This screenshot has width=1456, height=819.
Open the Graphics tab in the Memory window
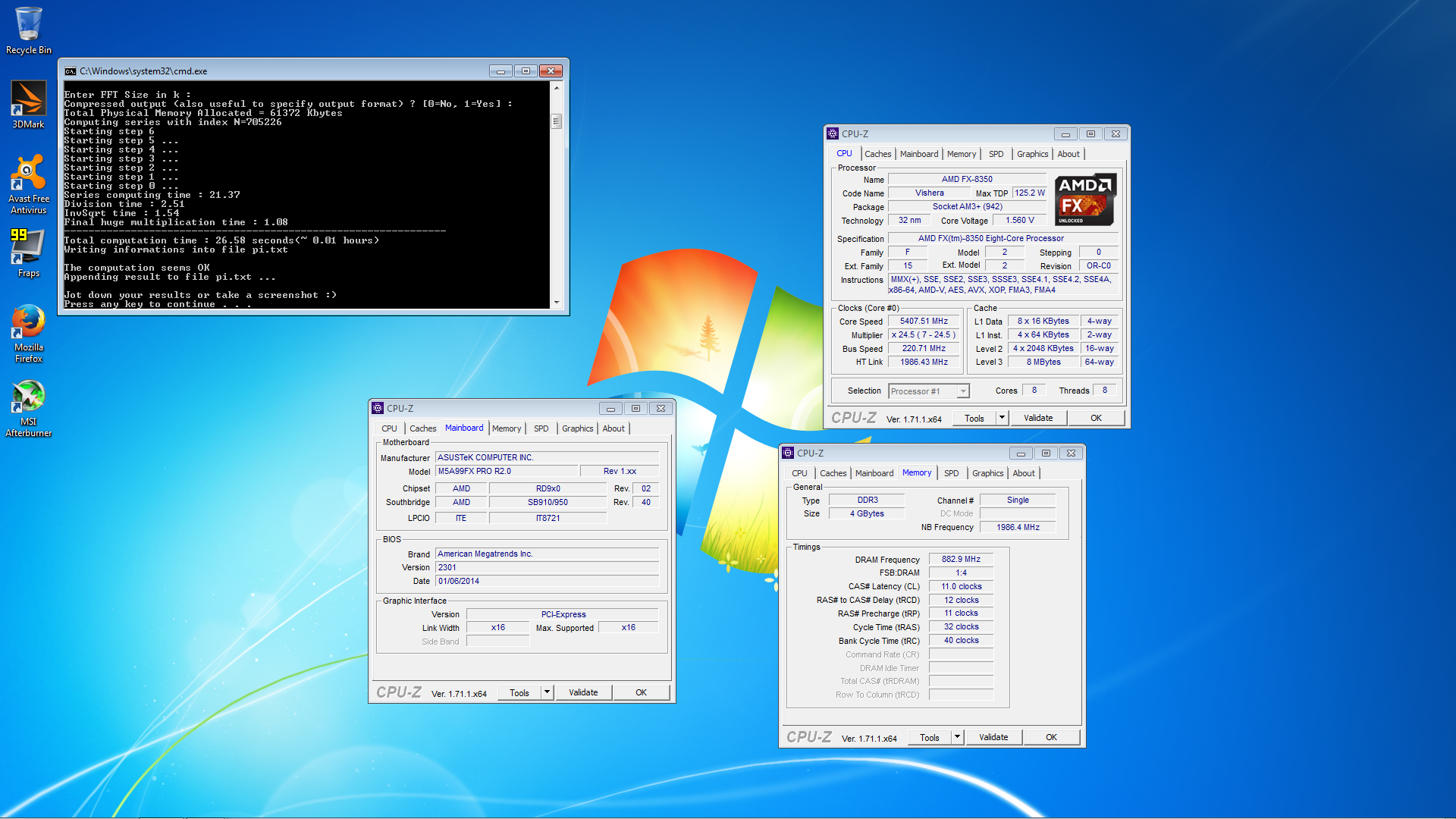(987, 473)
